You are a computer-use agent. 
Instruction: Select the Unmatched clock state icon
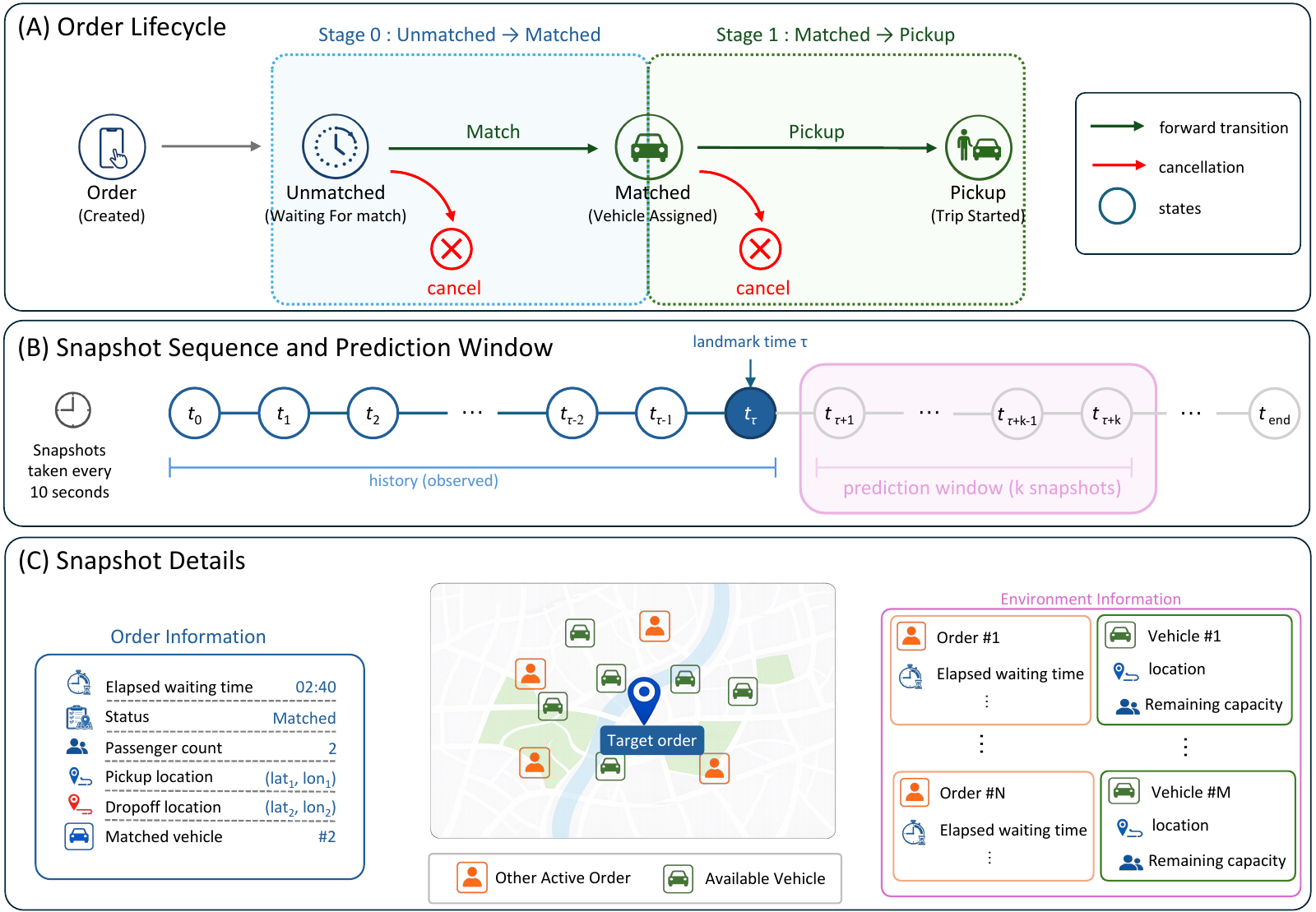(x=336, y=147)
